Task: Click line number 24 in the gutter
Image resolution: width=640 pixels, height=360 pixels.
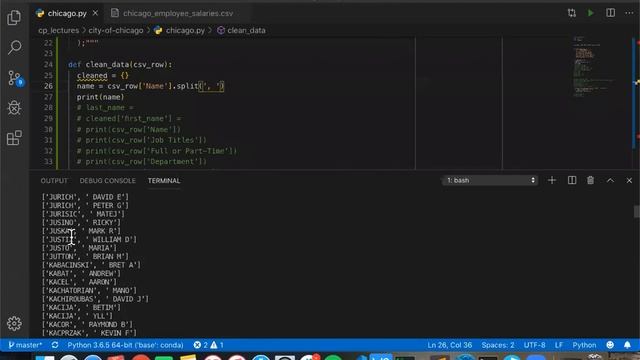Action: [48, 64]
